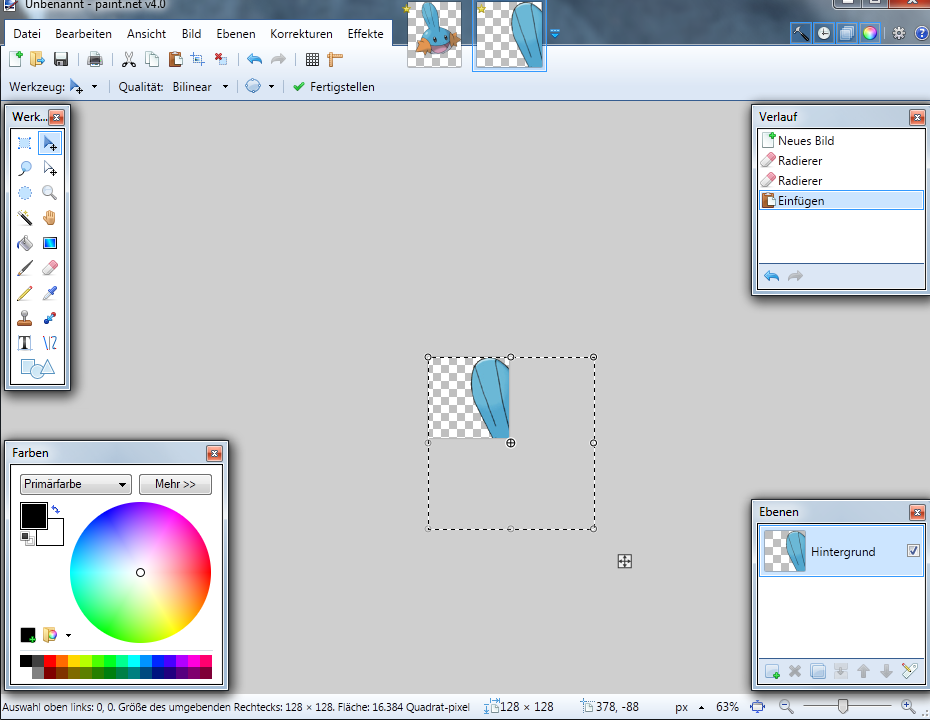Select the Color Picker eyedropper tool
Viewport: 930px width, 720px height.
[x=50, y=293]
